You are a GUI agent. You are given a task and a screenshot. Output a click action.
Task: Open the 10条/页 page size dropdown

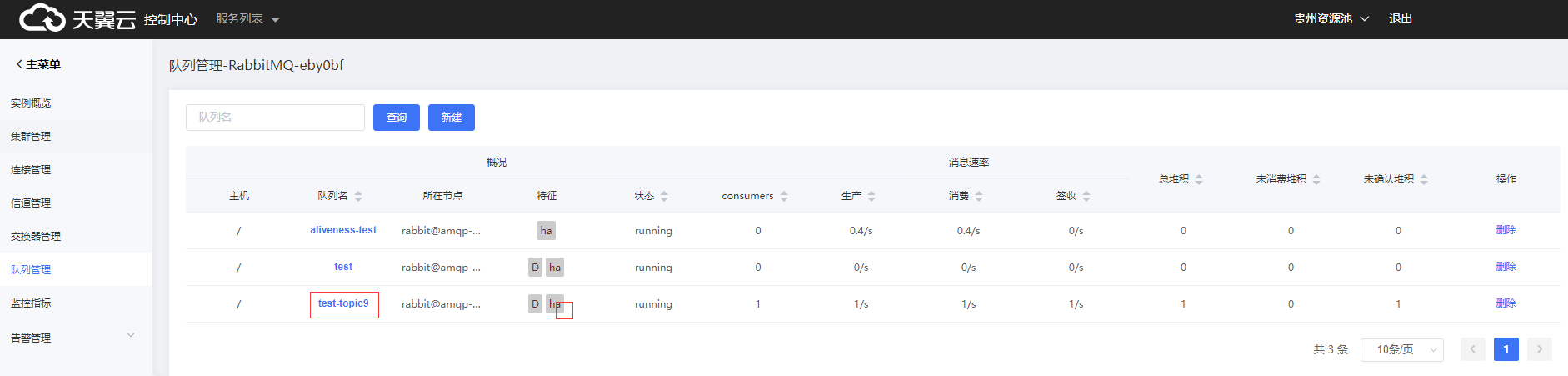(x=1401, y=349)
